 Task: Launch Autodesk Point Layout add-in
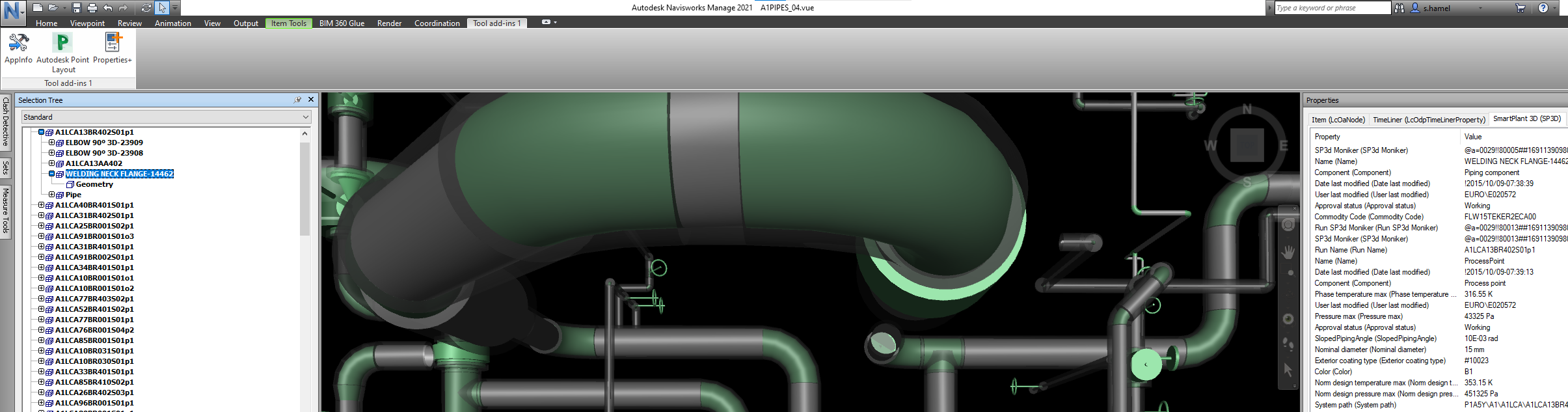pyautogui.click(x=63, y=53)
